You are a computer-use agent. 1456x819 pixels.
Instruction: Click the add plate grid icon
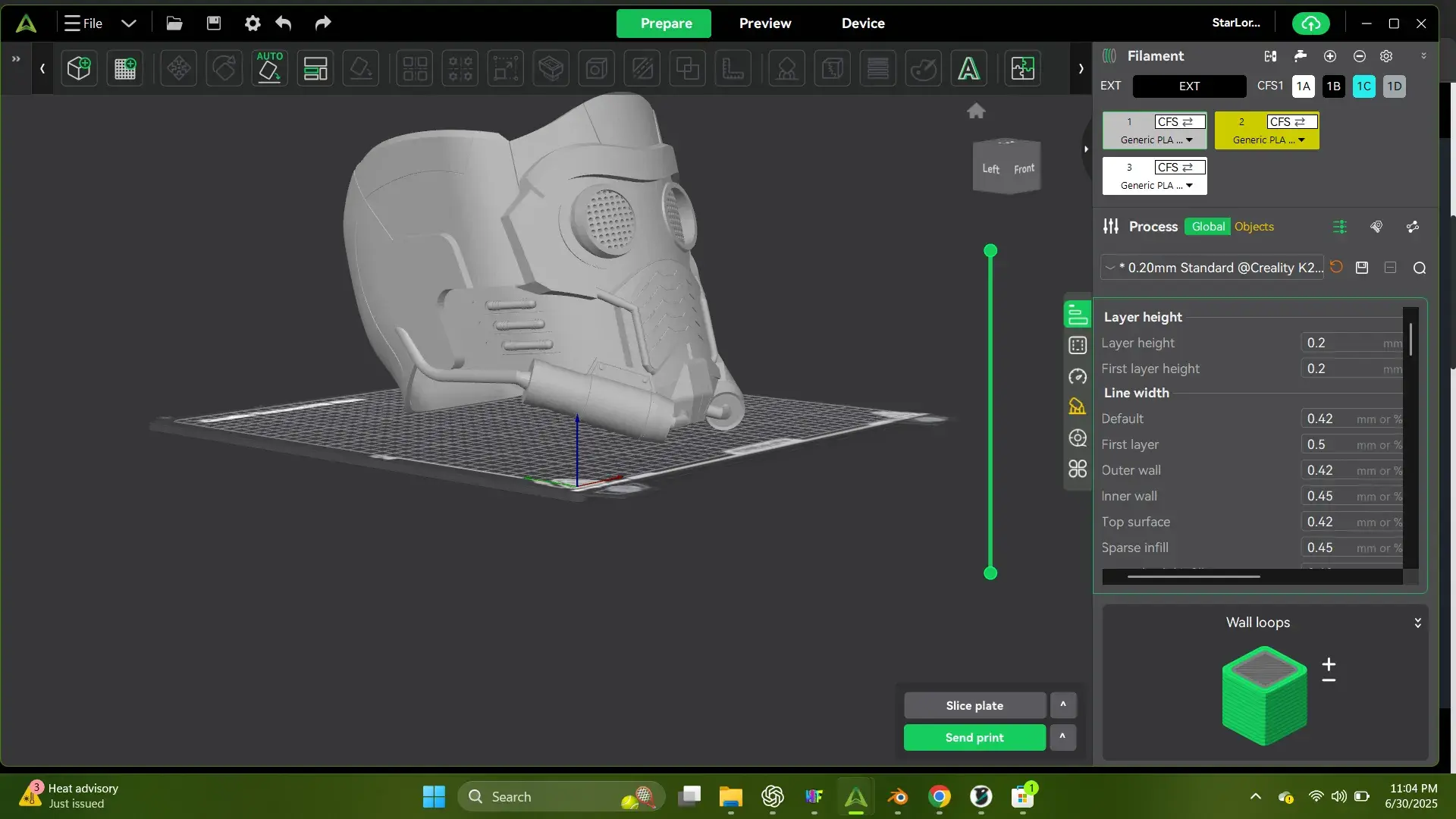[125, 69]
